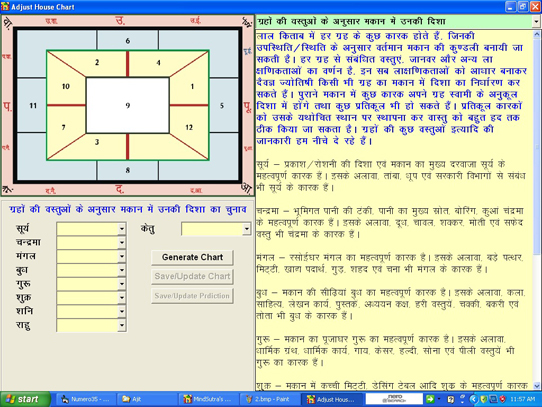Viewport: 542px width, 407px height.
Task: Expand the राहु direction combo box
Action: (x=122, y=325)
